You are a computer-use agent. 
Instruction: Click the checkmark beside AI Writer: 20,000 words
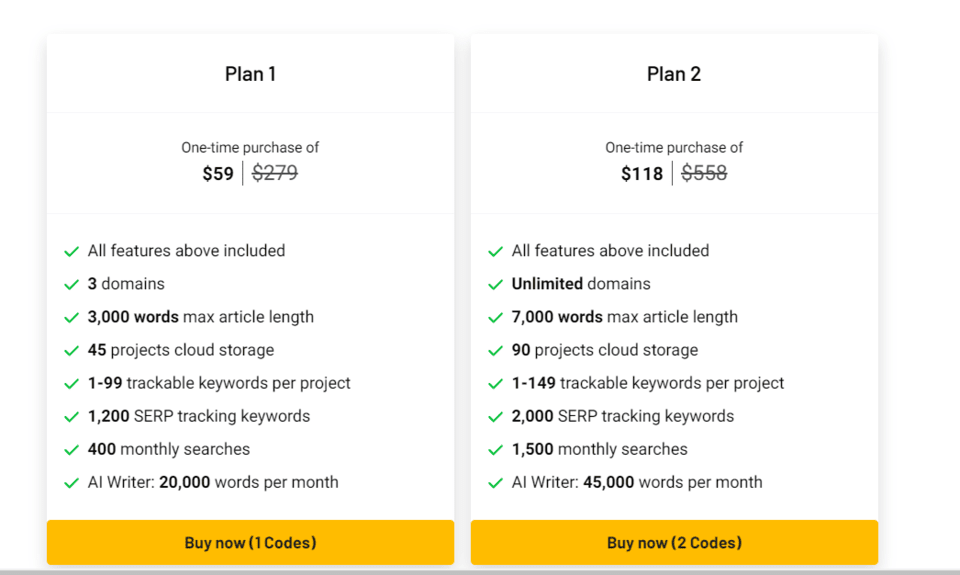tap(71, 483)
